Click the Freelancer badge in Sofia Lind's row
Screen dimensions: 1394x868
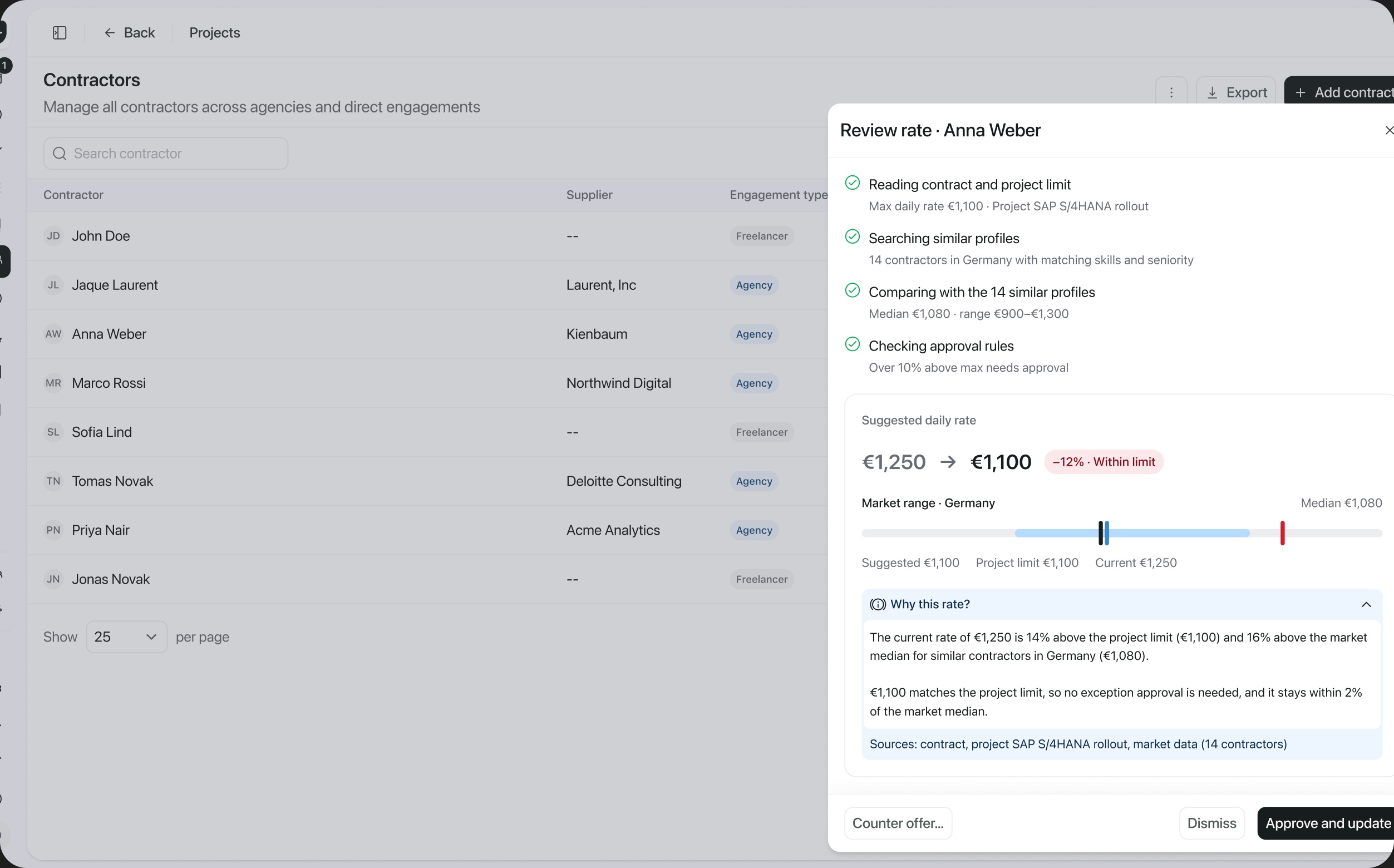click(761, 432)
